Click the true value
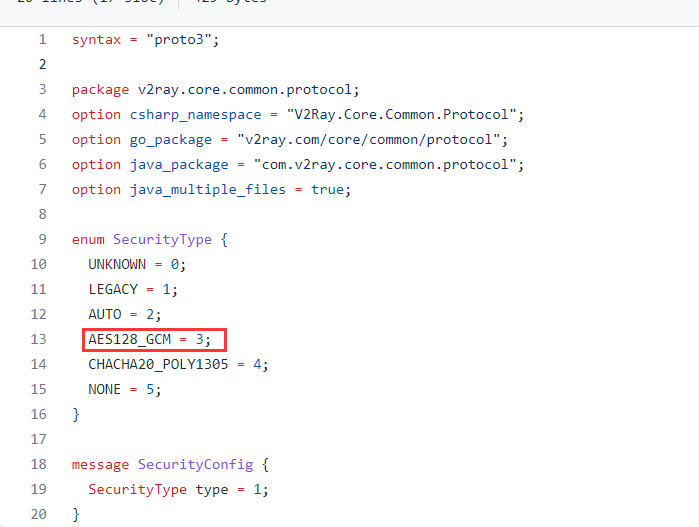The width and height of the screenshot is (699, 527). point(327,190)
